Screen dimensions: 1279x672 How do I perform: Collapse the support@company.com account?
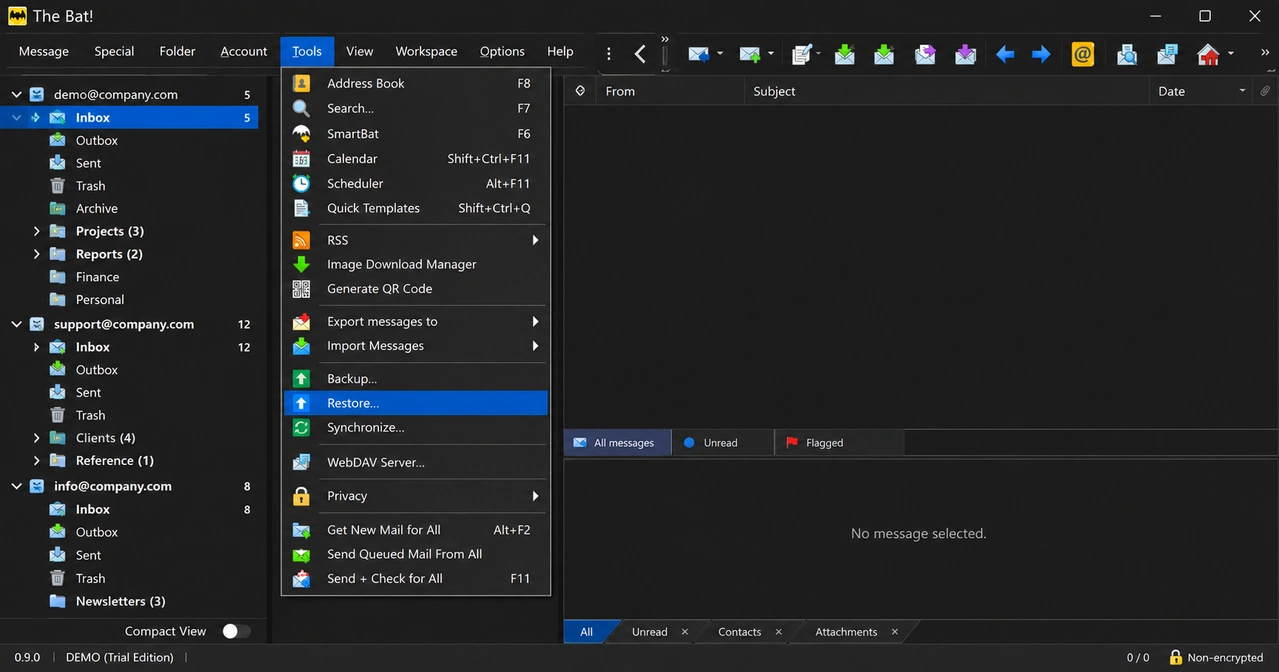point(16,324)
